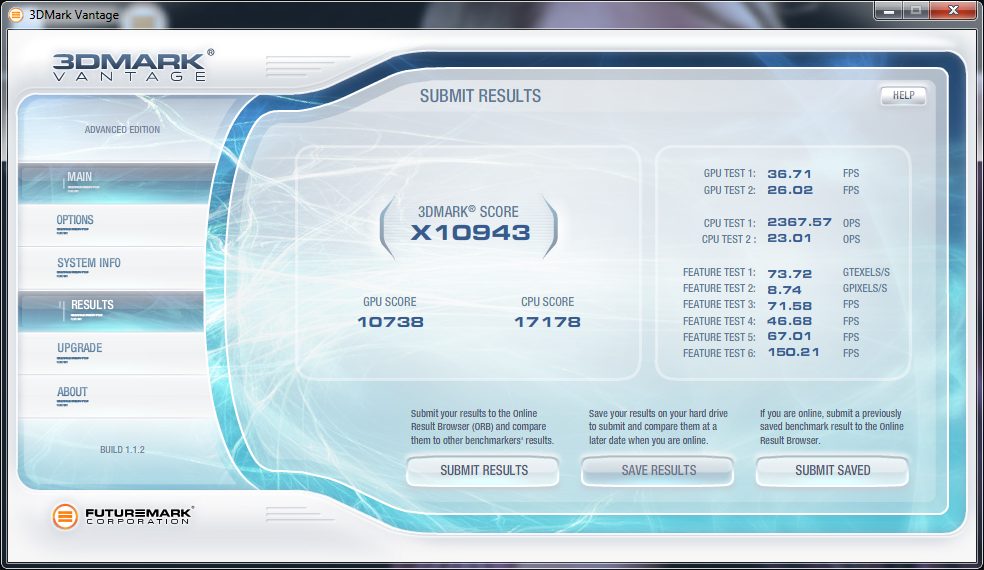This screenshot has width=984, height=570.
Task: Click the CPU score value 17178
Action: [x=547, y=322]
